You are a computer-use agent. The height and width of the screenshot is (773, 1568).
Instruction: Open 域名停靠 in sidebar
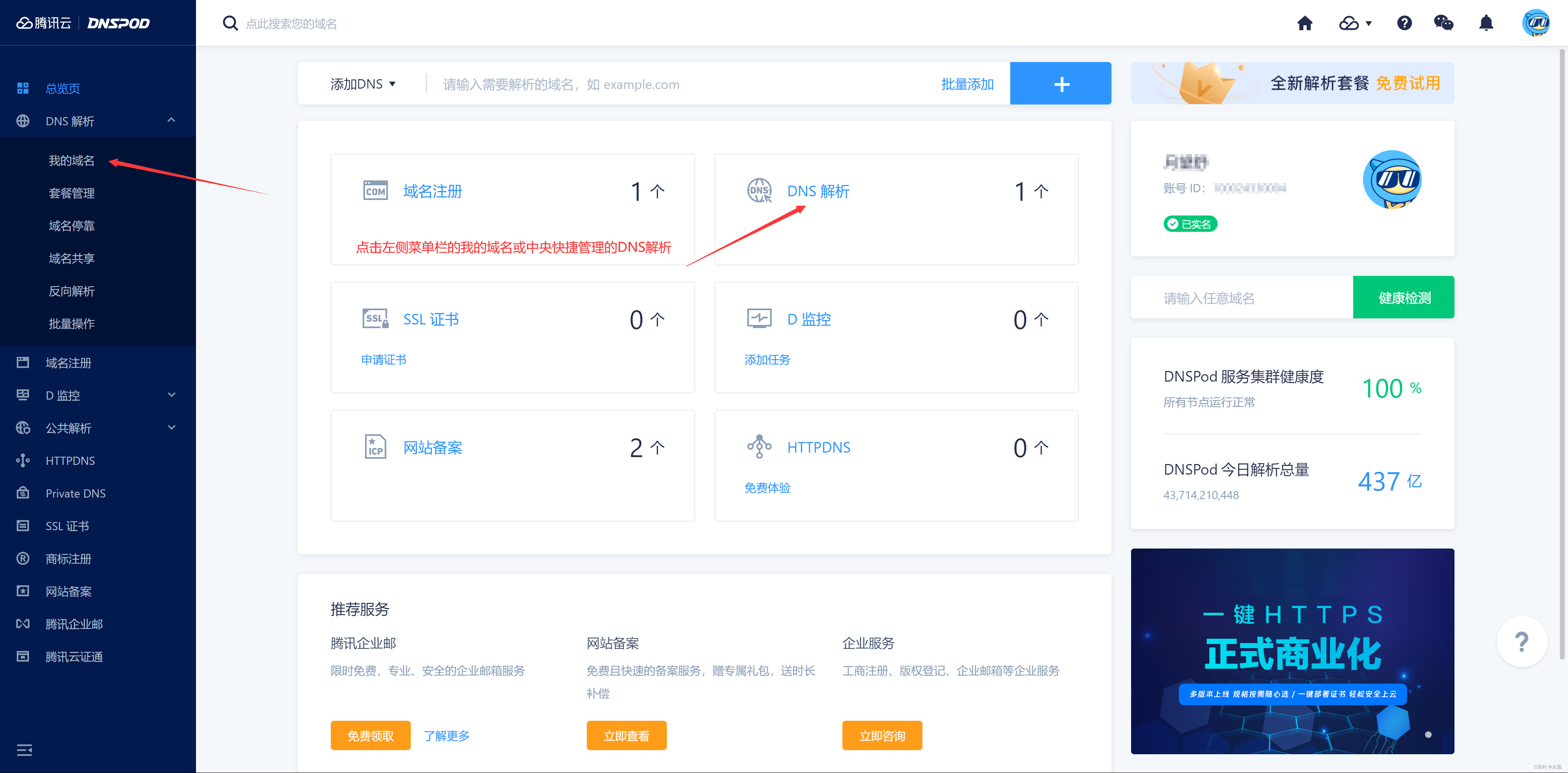point(71,226)
